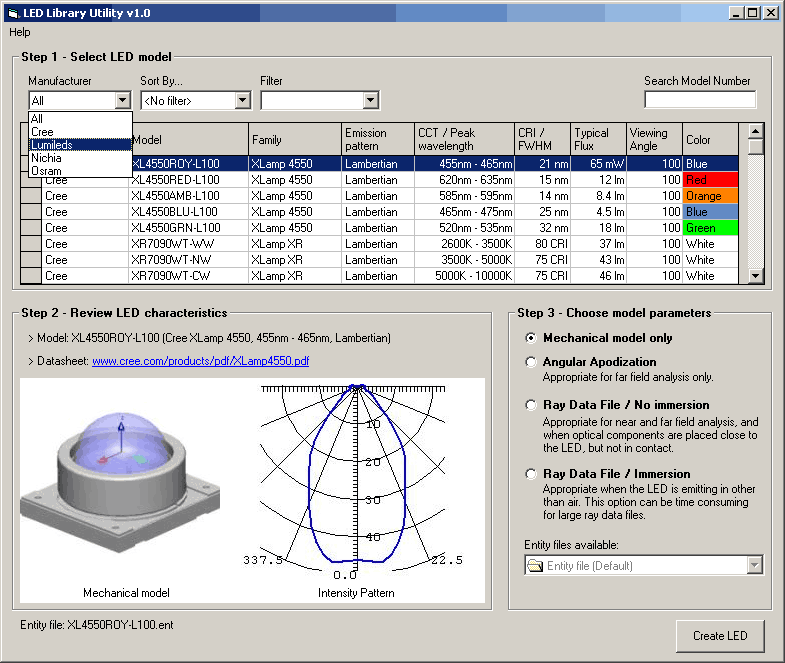Image resolution: width=785 pixels, height=663 pixels.
Task: Minimize the LED Library Utility window
Action: (x=736, y=13)
